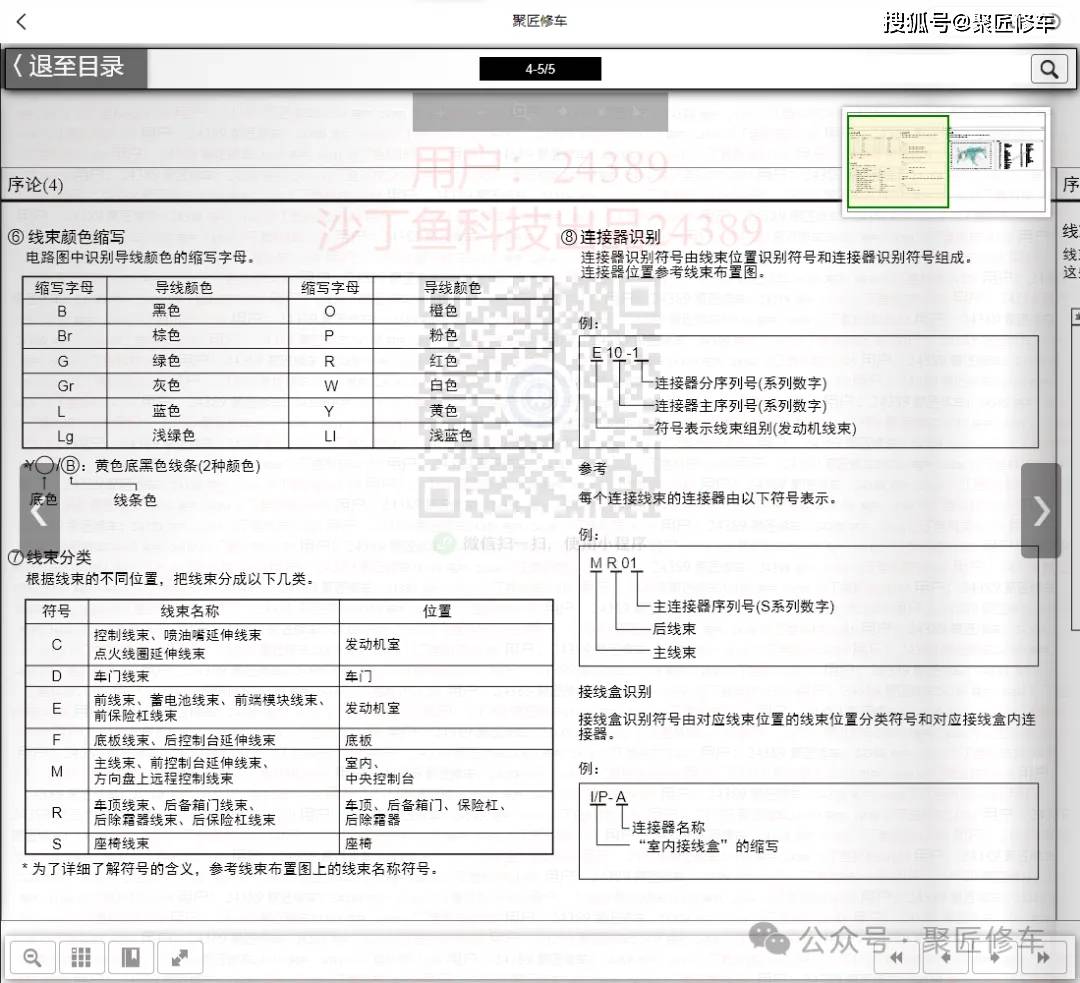Click the table cell 橙色
Screen dimensions: 1080x983
click(444, 311)
